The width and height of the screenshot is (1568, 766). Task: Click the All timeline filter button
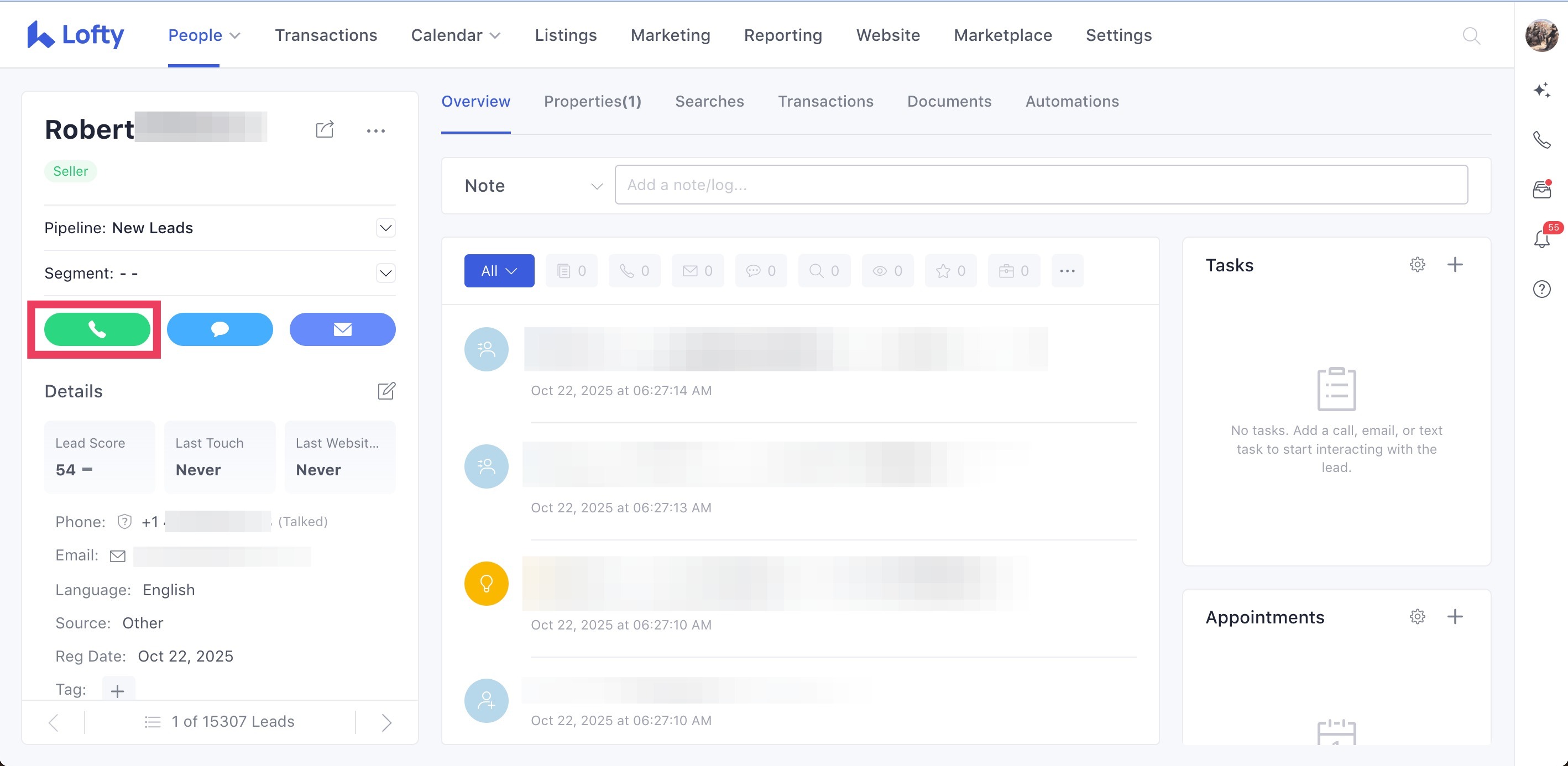tap(499, 271)
